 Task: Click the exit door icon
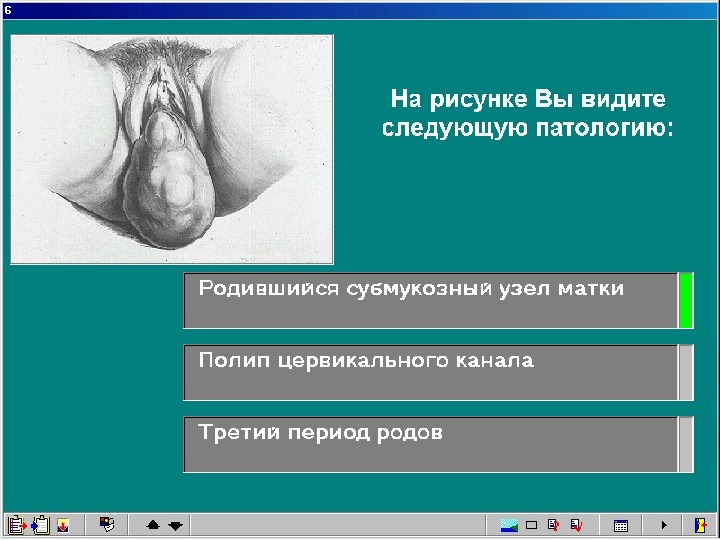701,525
